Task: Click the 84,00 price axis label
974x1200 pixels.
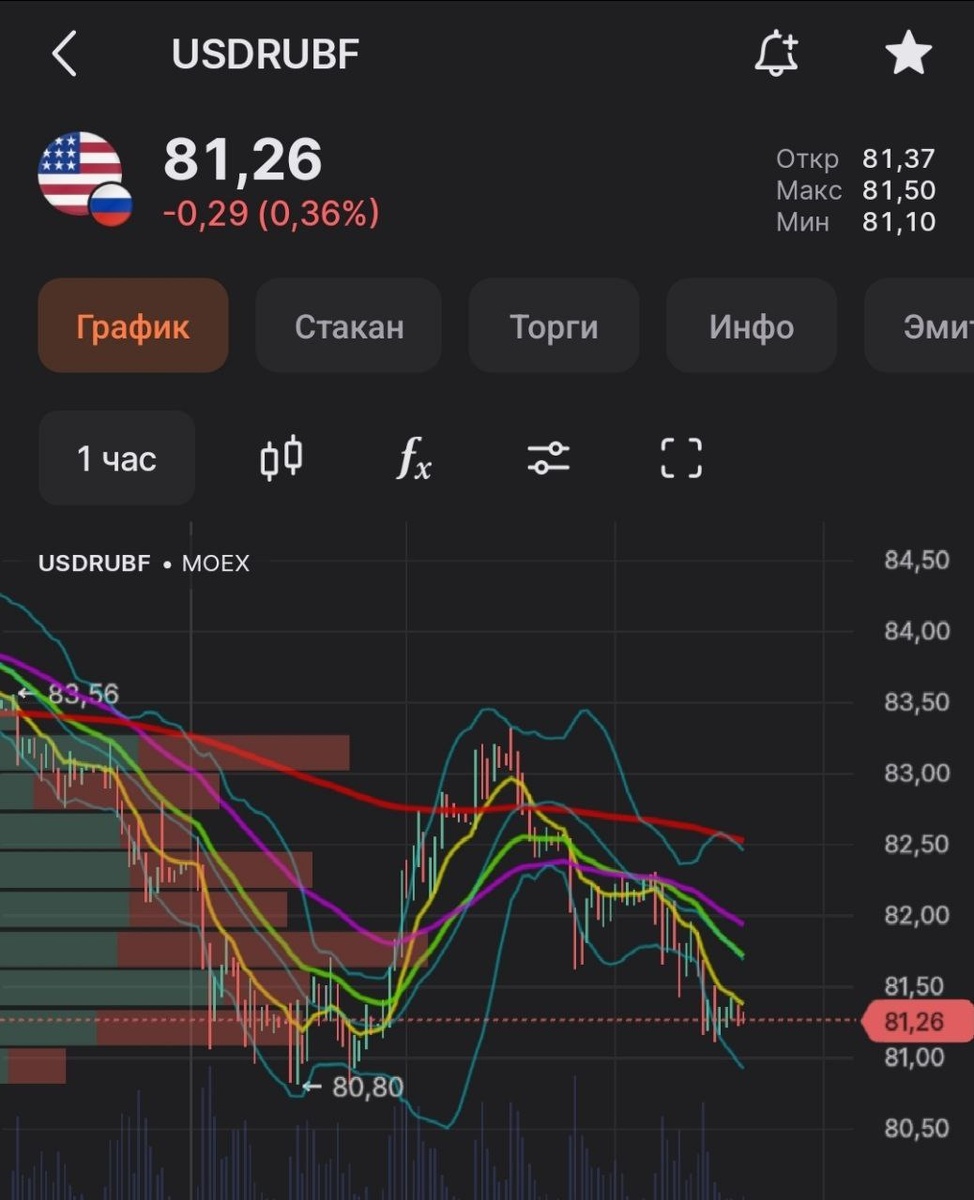Action: 916,631
